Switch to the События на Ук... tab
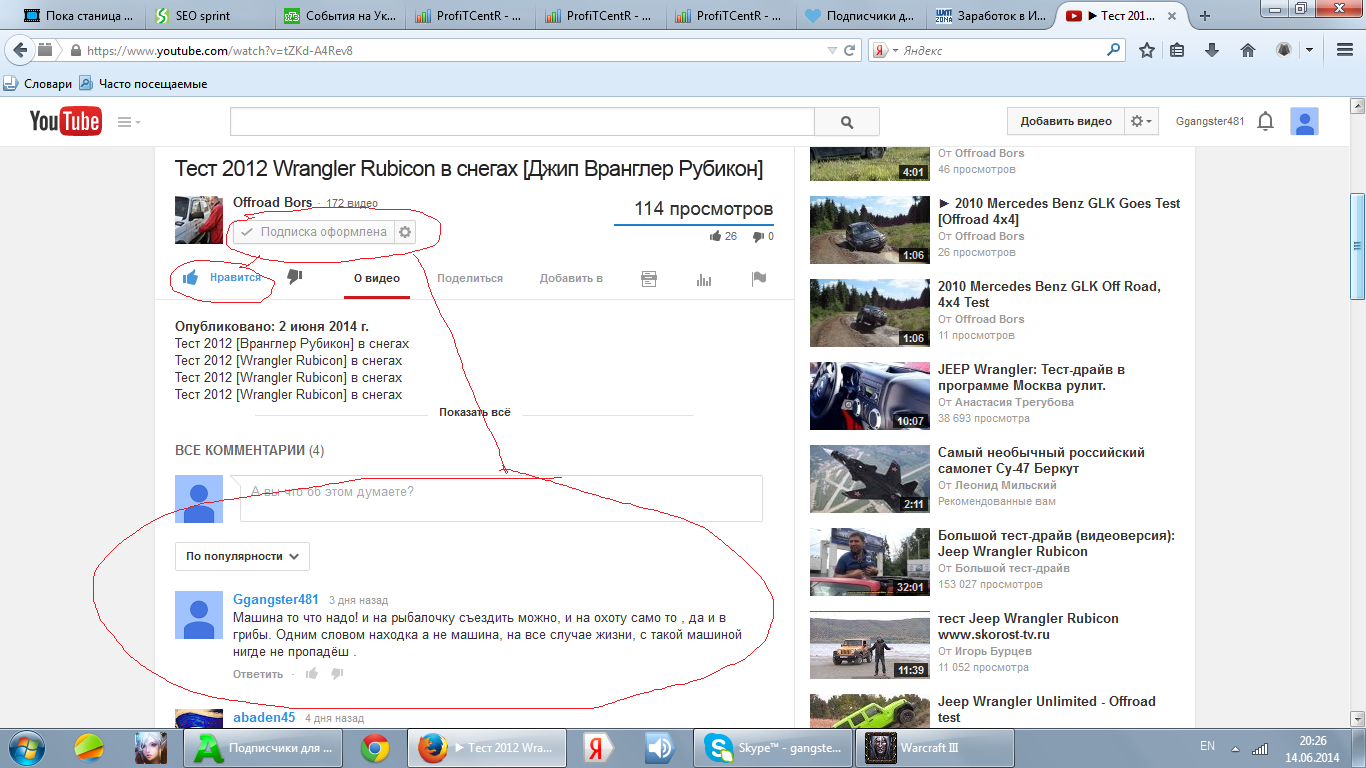Viewport: 1366px width, 768px height. [x=336, y=16]
